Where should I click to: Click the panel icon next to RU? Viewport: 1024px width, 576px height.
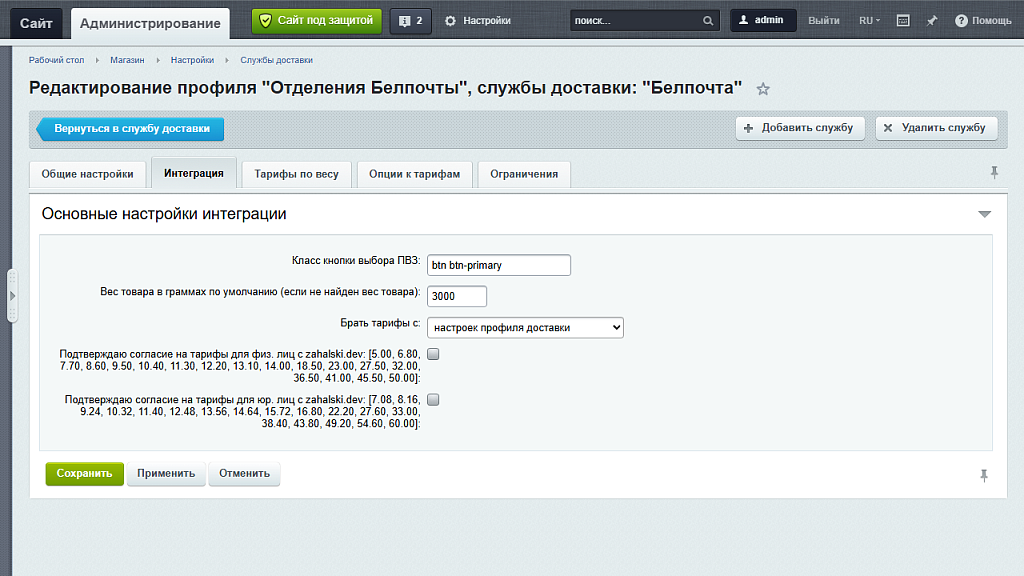pyautogui.click(x=903, y=21)
